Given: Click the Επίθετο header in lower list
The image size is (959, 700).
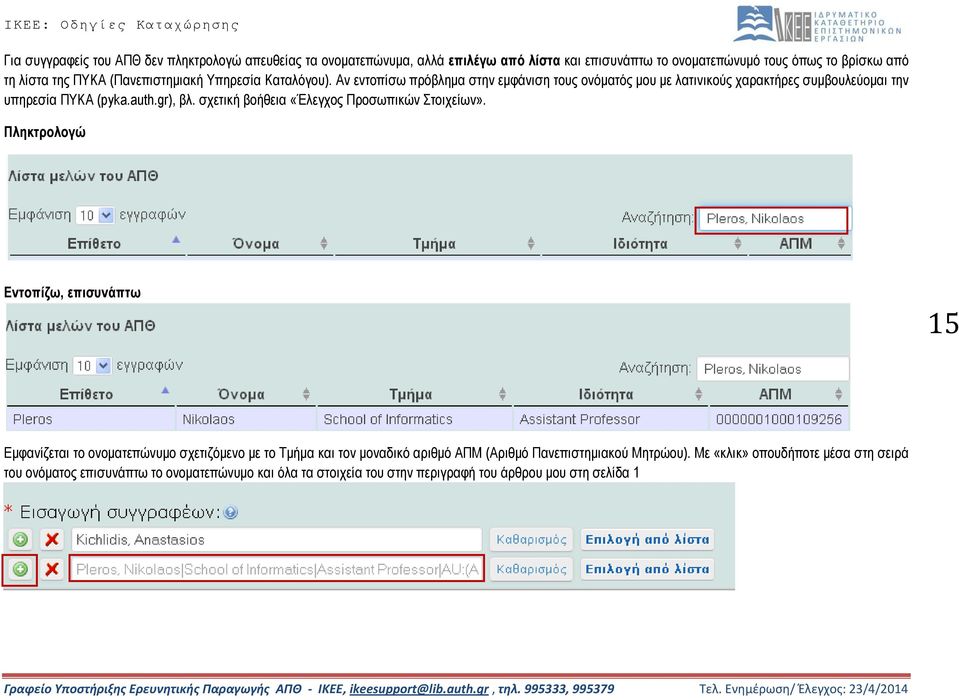Looking at the screenshot, I should tap(86, 394).
